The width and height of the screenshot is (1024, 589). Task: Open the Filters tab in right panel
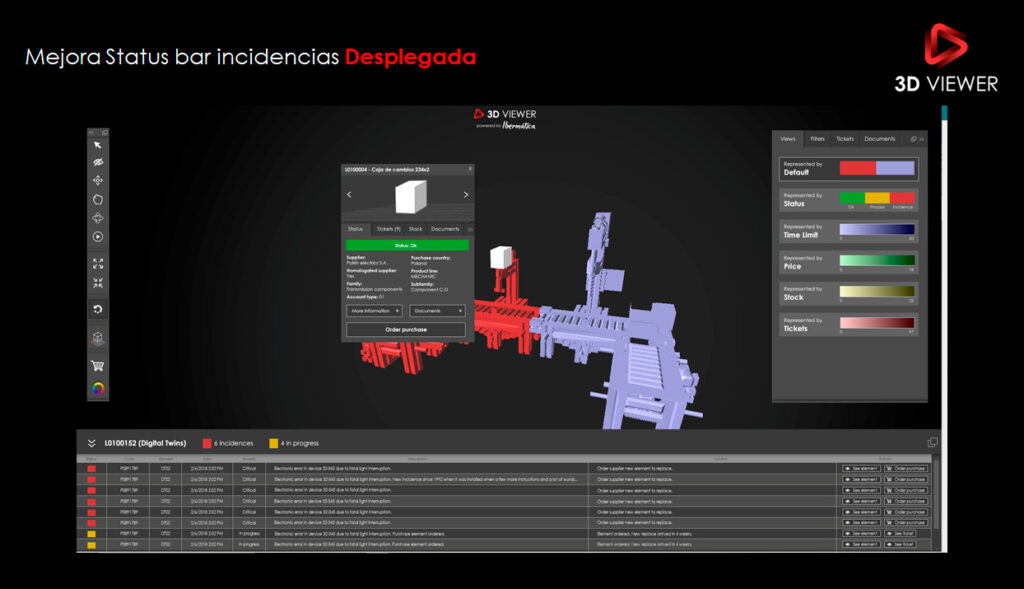pos(817,139)
